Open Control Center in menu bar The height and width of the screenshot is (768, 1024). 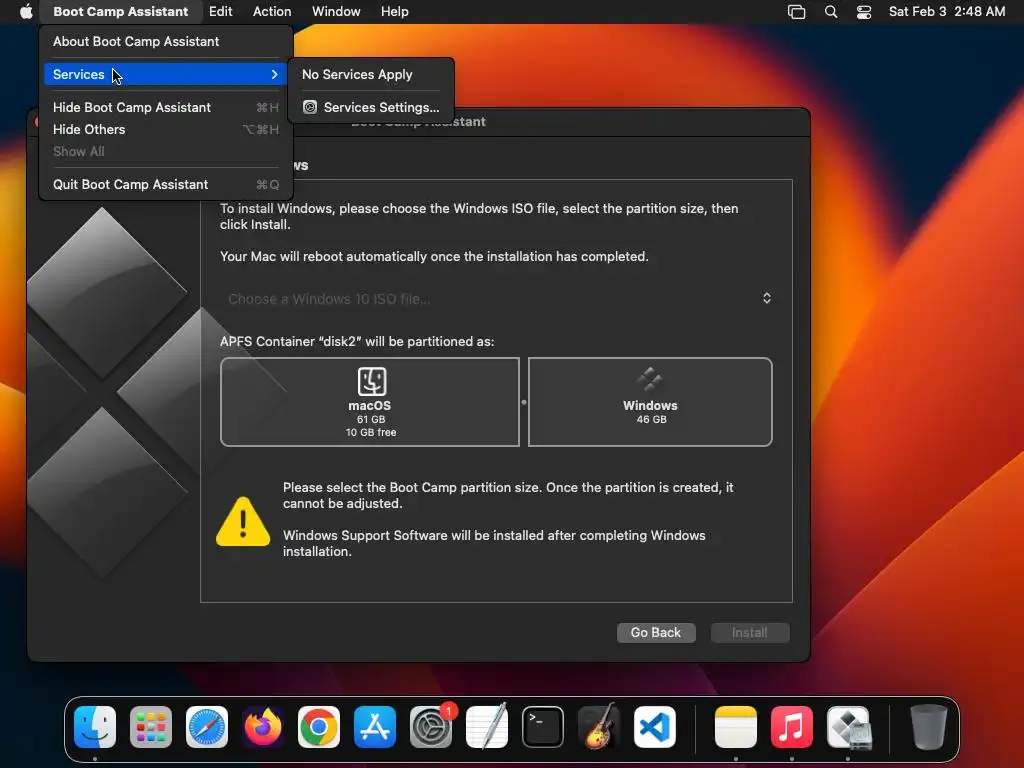(x=864, y=12)
